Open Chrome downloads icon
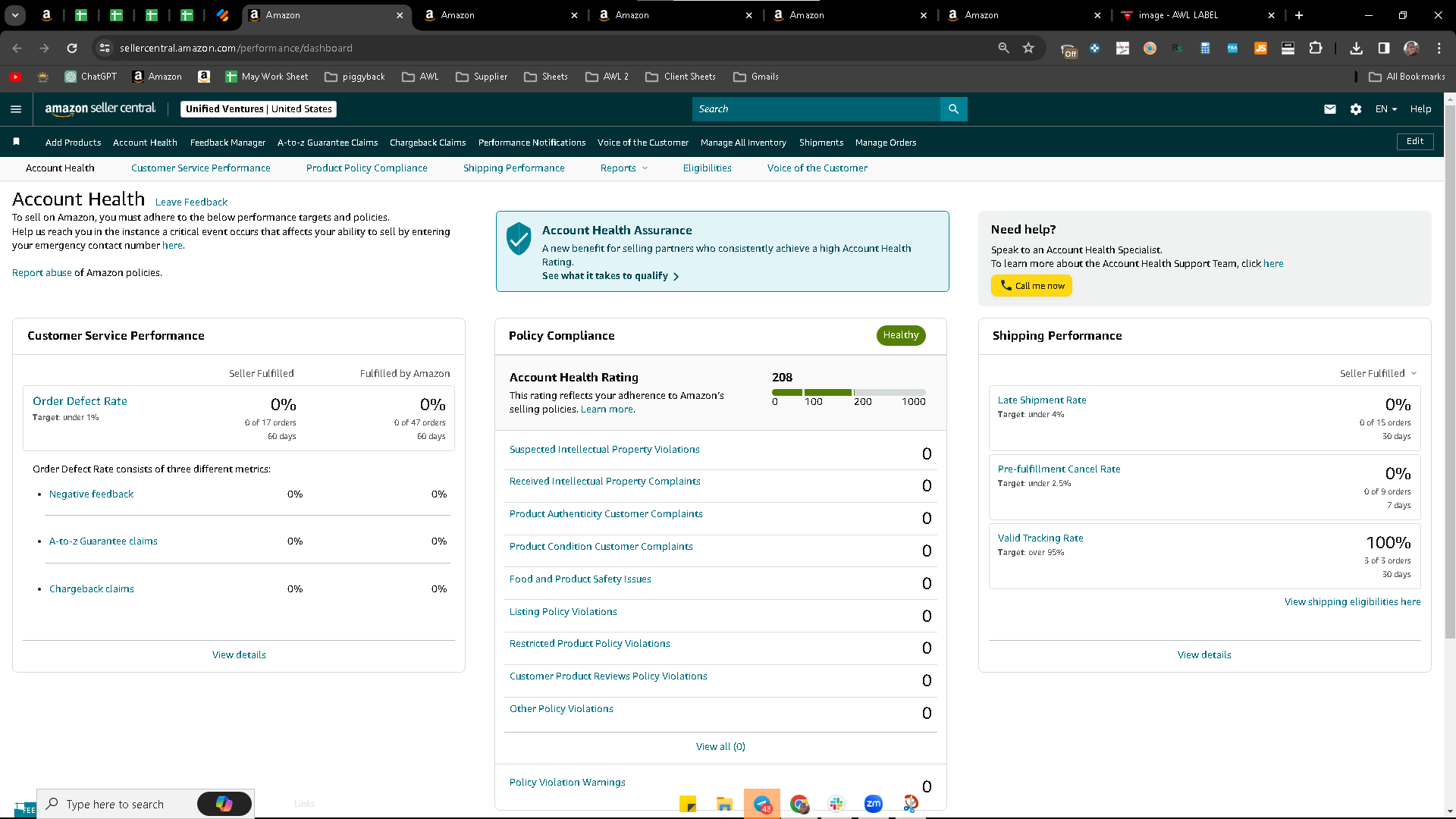The height and width of the screenshot is (819, 1456). pos(1356,48)
